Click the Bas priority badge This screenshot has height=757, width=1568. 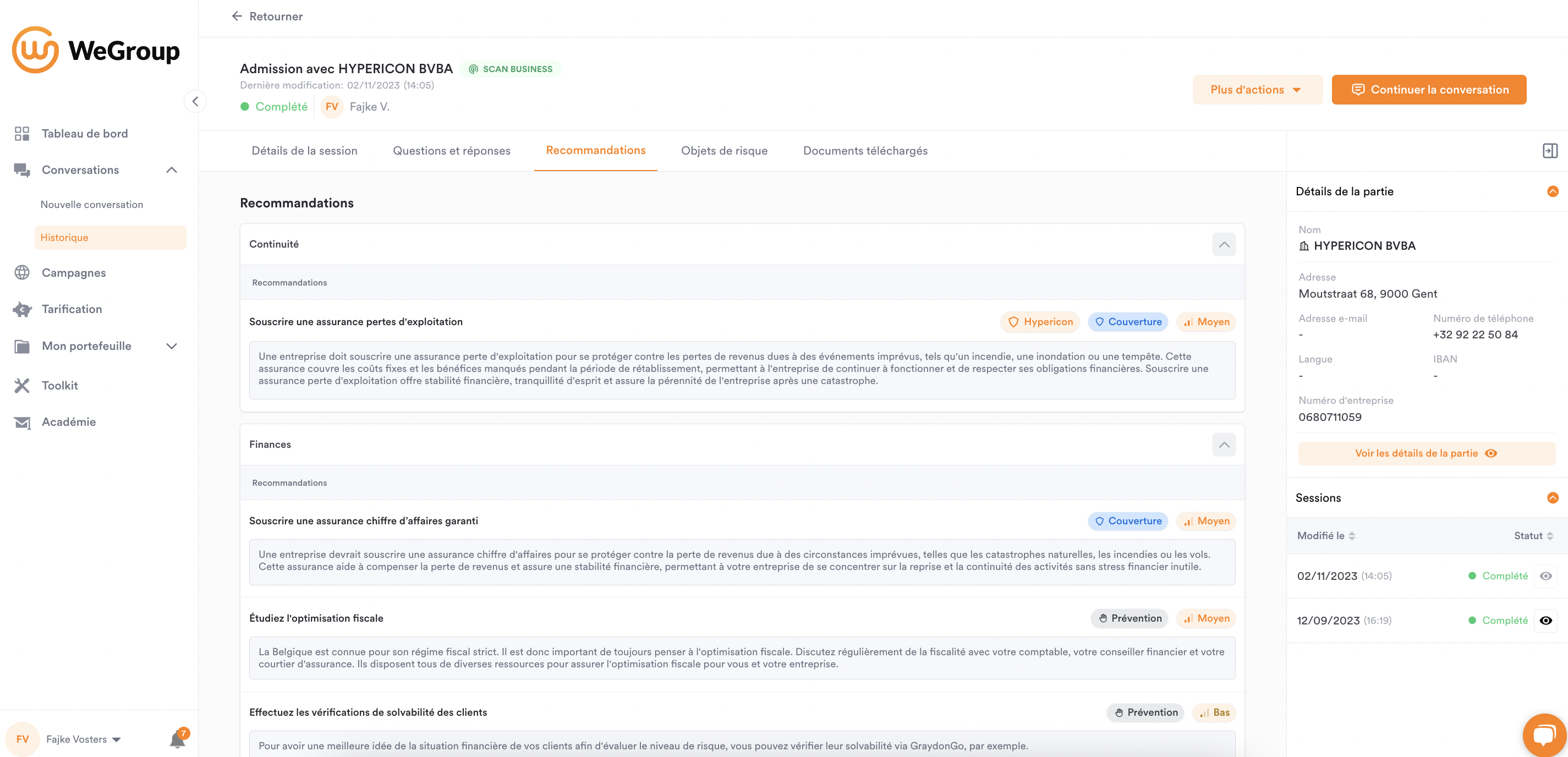(x=1214, y=712)
